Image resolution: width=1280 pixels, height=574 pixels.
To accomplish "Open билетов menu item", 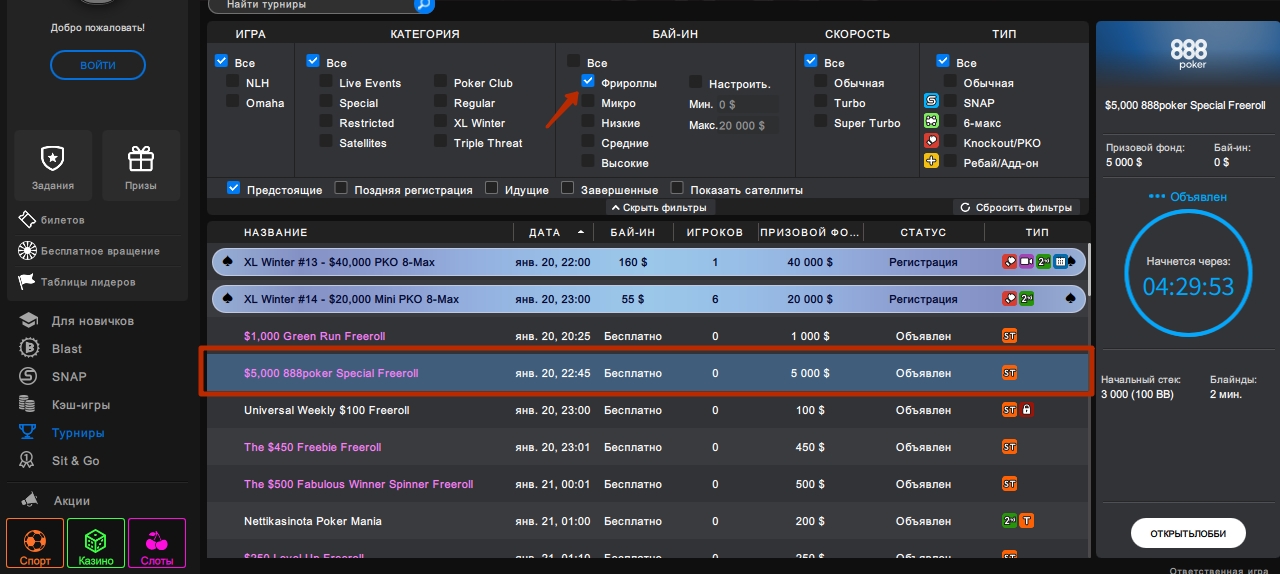I will point(62,220).
